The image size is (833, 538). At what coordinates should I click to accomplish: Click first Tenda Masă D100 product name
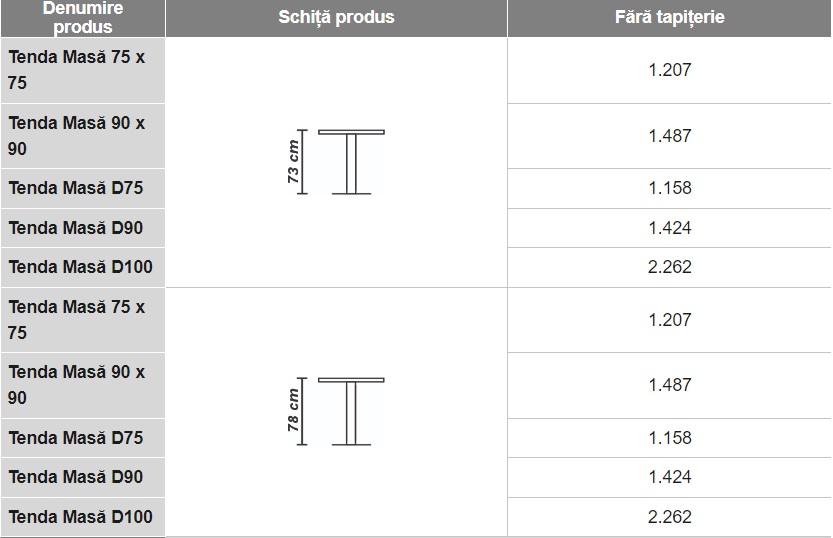80,267
